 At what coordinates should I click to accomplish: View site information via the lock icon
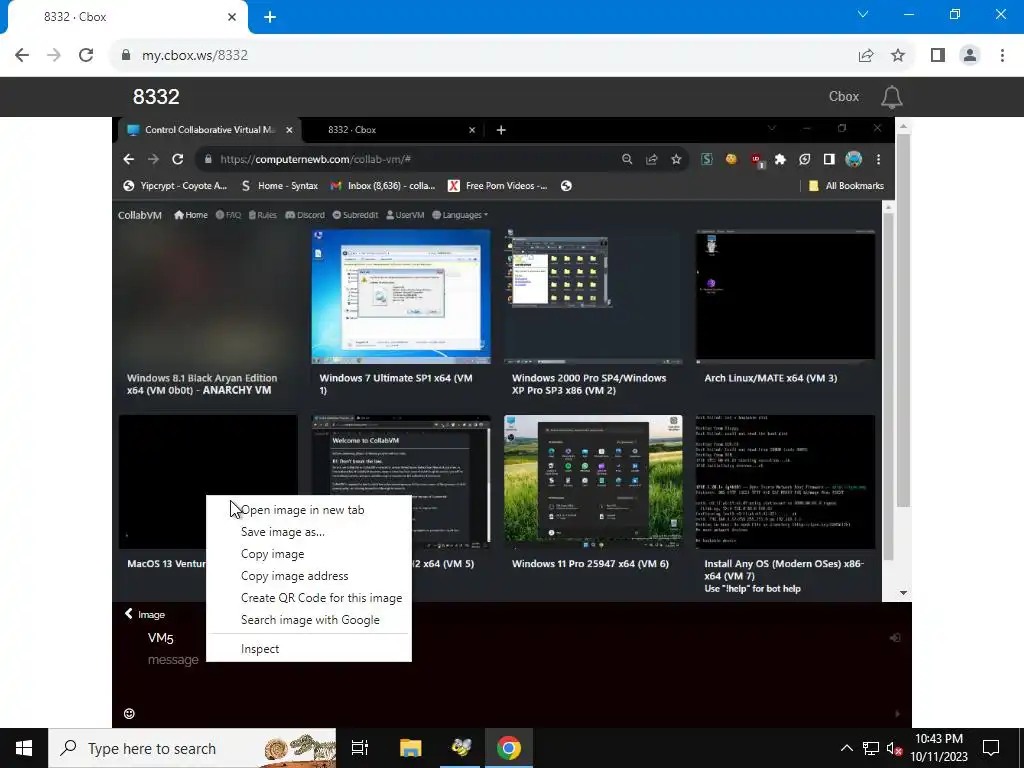(126, 56)
